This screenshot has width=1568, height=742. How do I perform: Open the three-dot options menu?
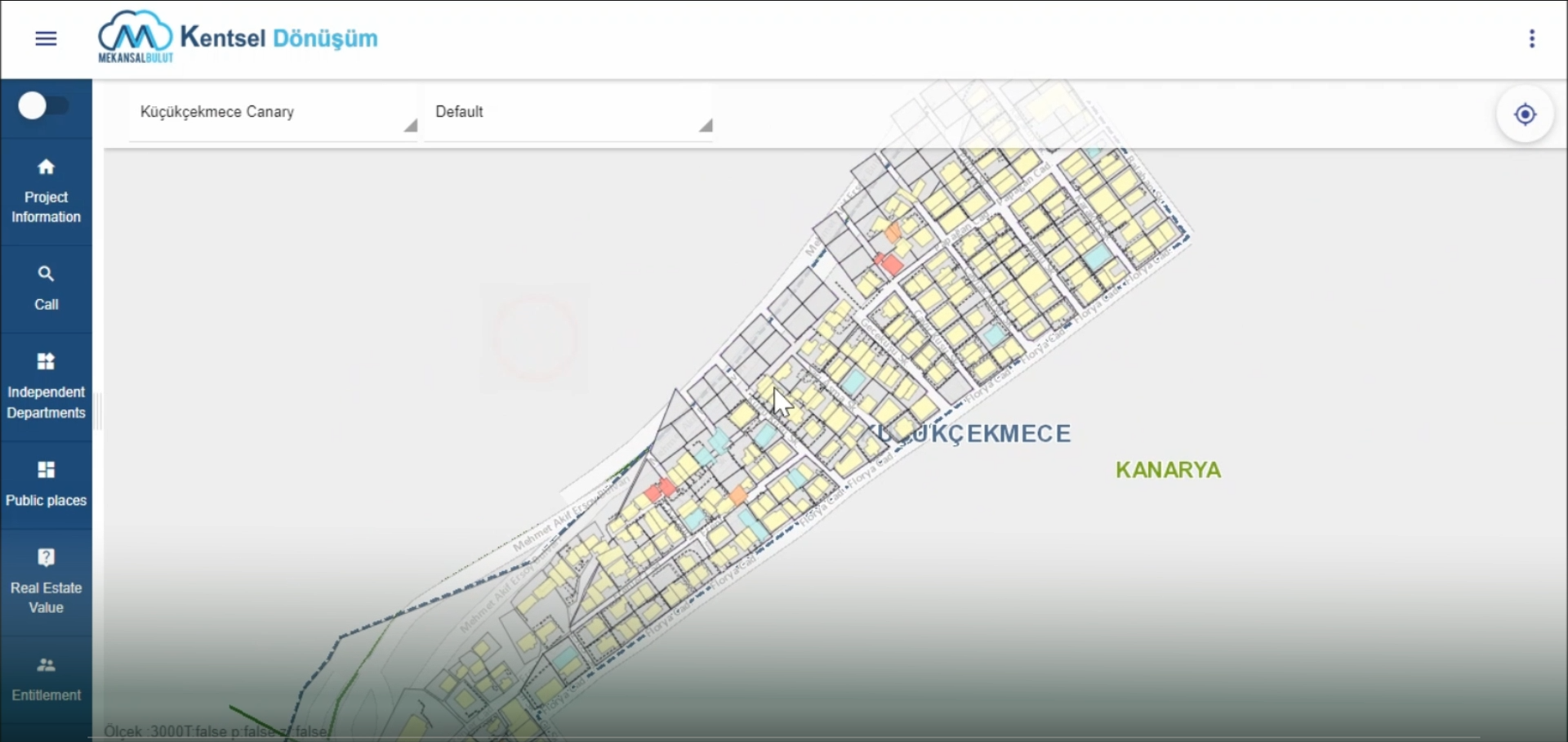(1531, 38)
